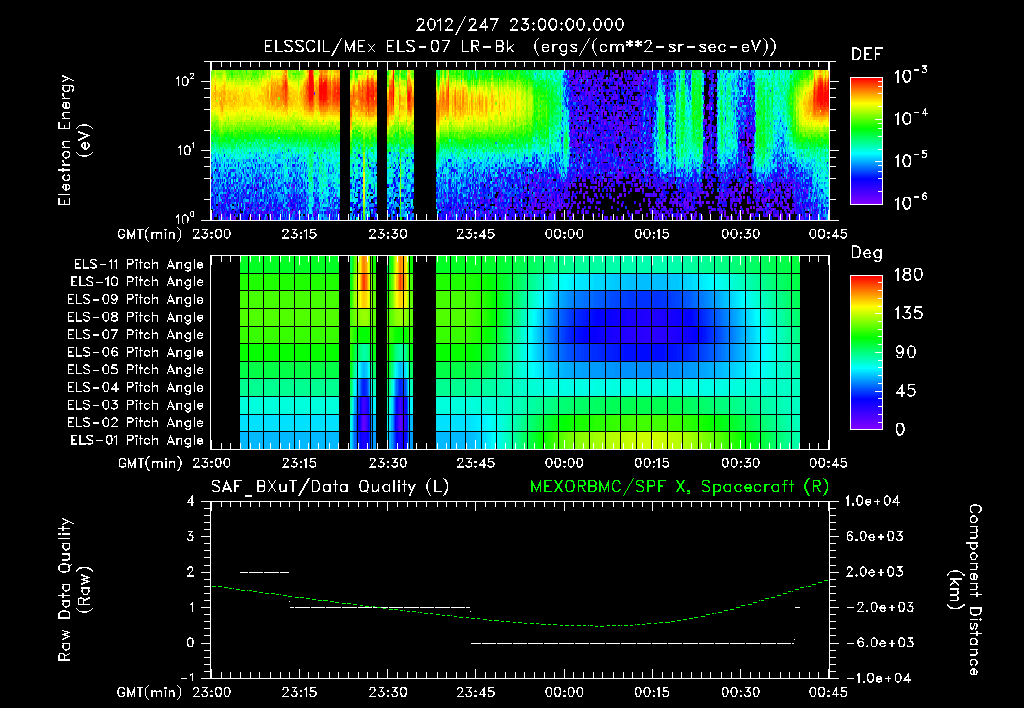
Task: Click the 00:00 tick label under spectrogram
Action: pyautogui.click(x=564, y=234)
